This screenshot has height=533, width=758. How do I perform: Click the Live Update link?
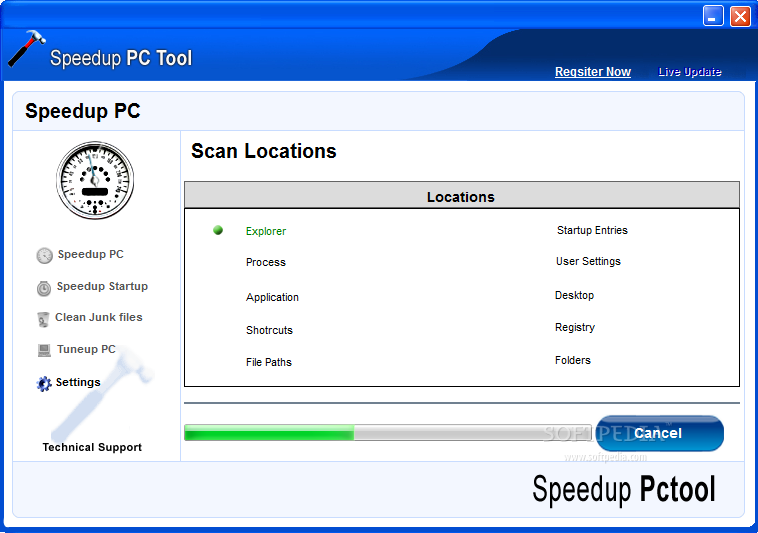click(x=690, y=72)
